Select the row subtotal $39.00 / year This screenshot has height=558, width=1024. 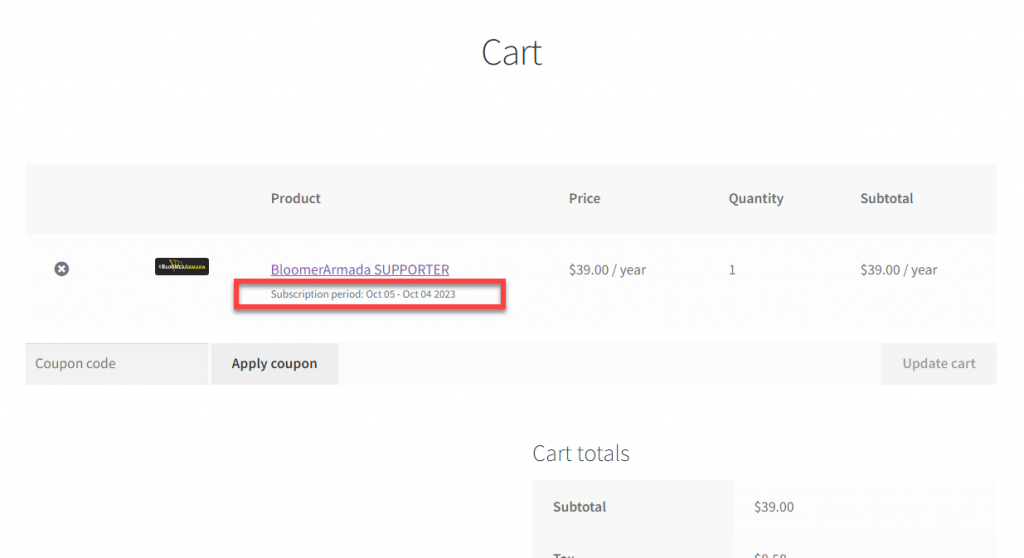(899, 269)
